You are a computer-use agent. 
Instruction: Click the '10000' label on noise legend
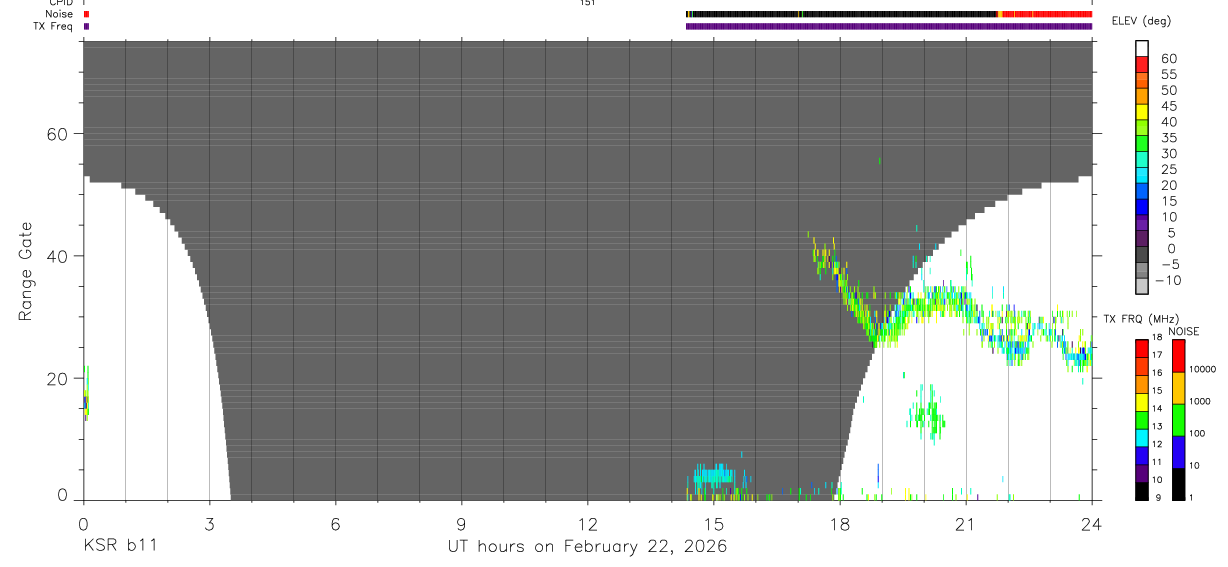1201,369
